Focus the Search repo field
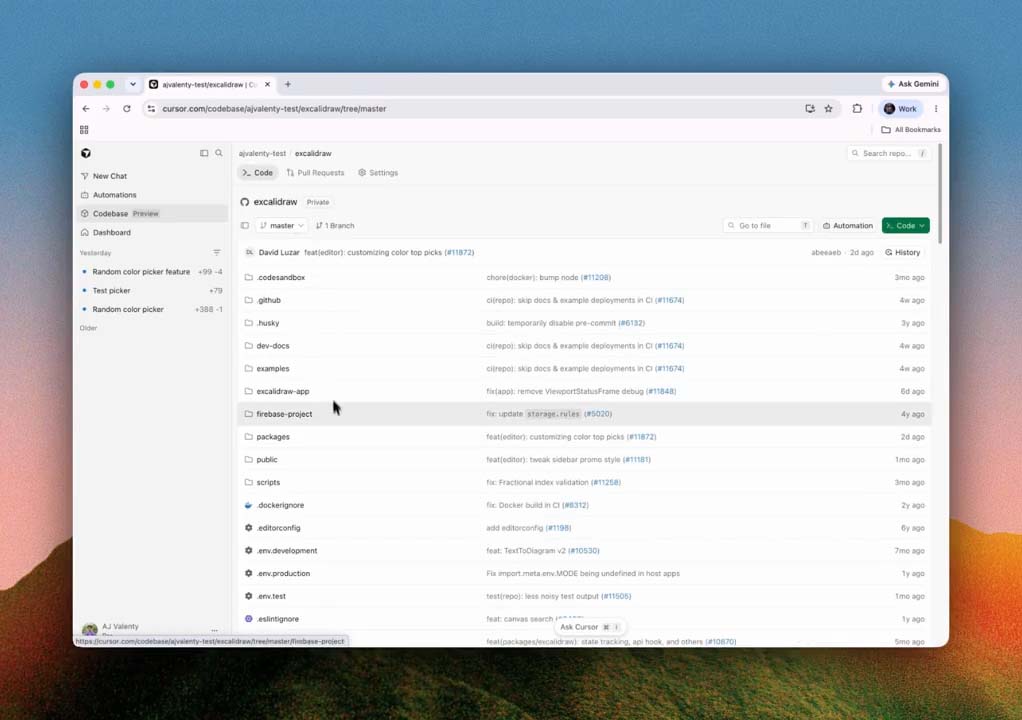1022x720 pixels. click(889, 154)
